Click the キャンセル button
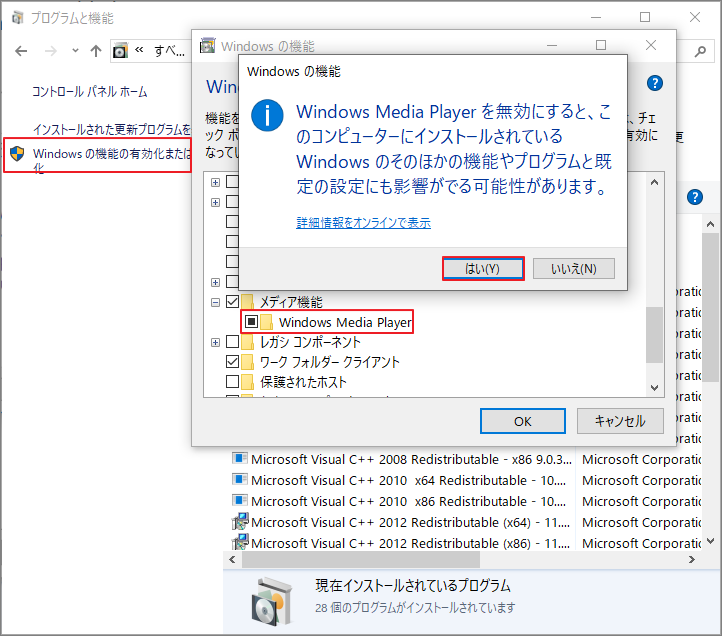722x636 pixels. [x=620, y=421]
